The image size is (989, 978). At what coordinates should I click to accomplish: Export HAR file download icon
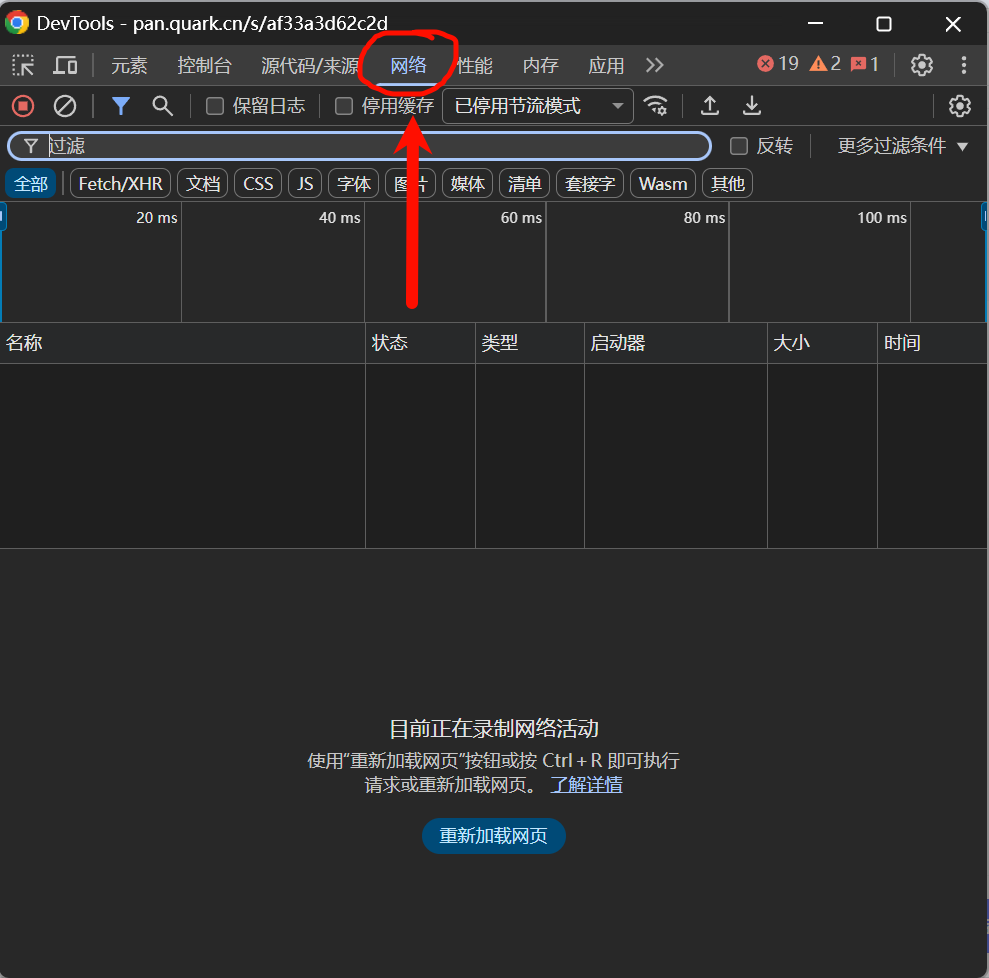point(752,105)
